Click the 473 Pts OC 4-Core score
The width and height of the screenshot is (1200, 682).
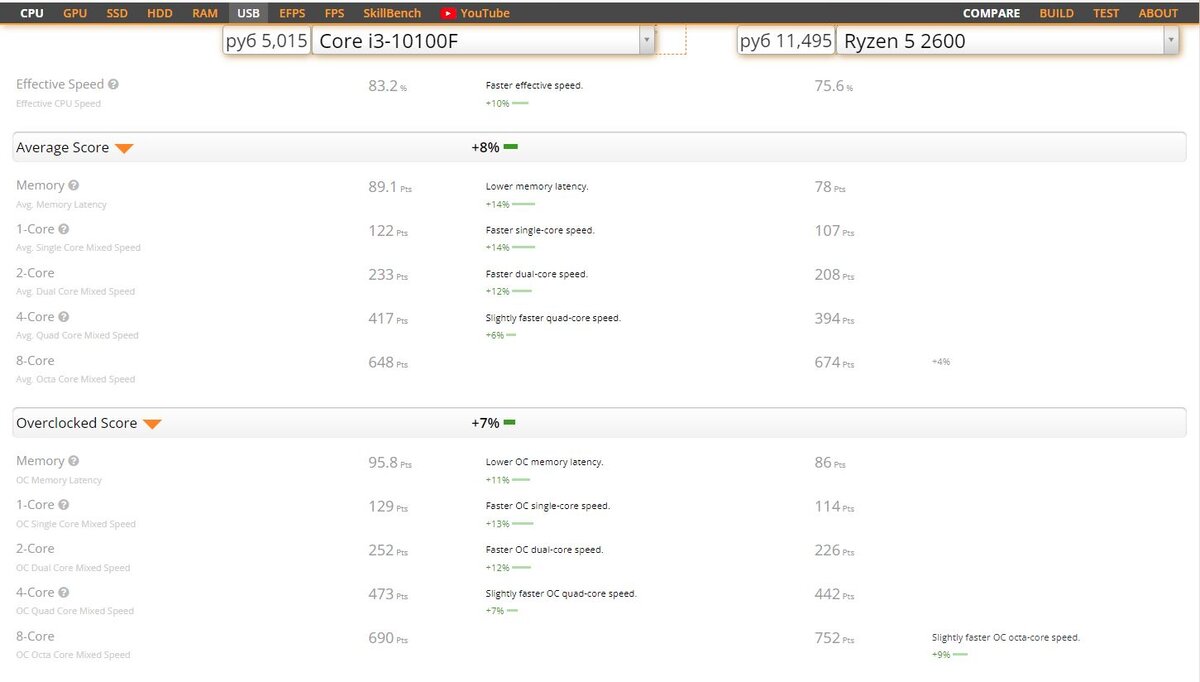click(388, 594)
